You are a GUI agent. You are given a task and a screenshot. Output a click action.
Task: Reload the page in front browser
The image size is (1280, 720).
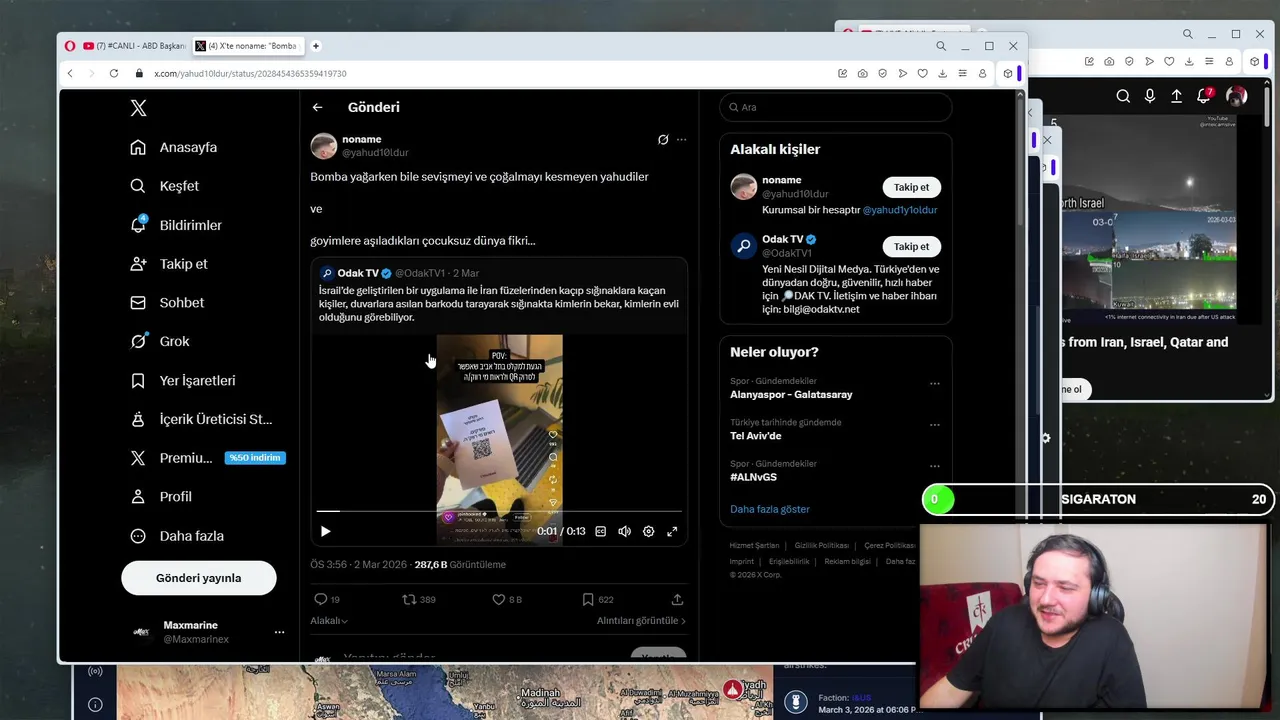(113, 73)
